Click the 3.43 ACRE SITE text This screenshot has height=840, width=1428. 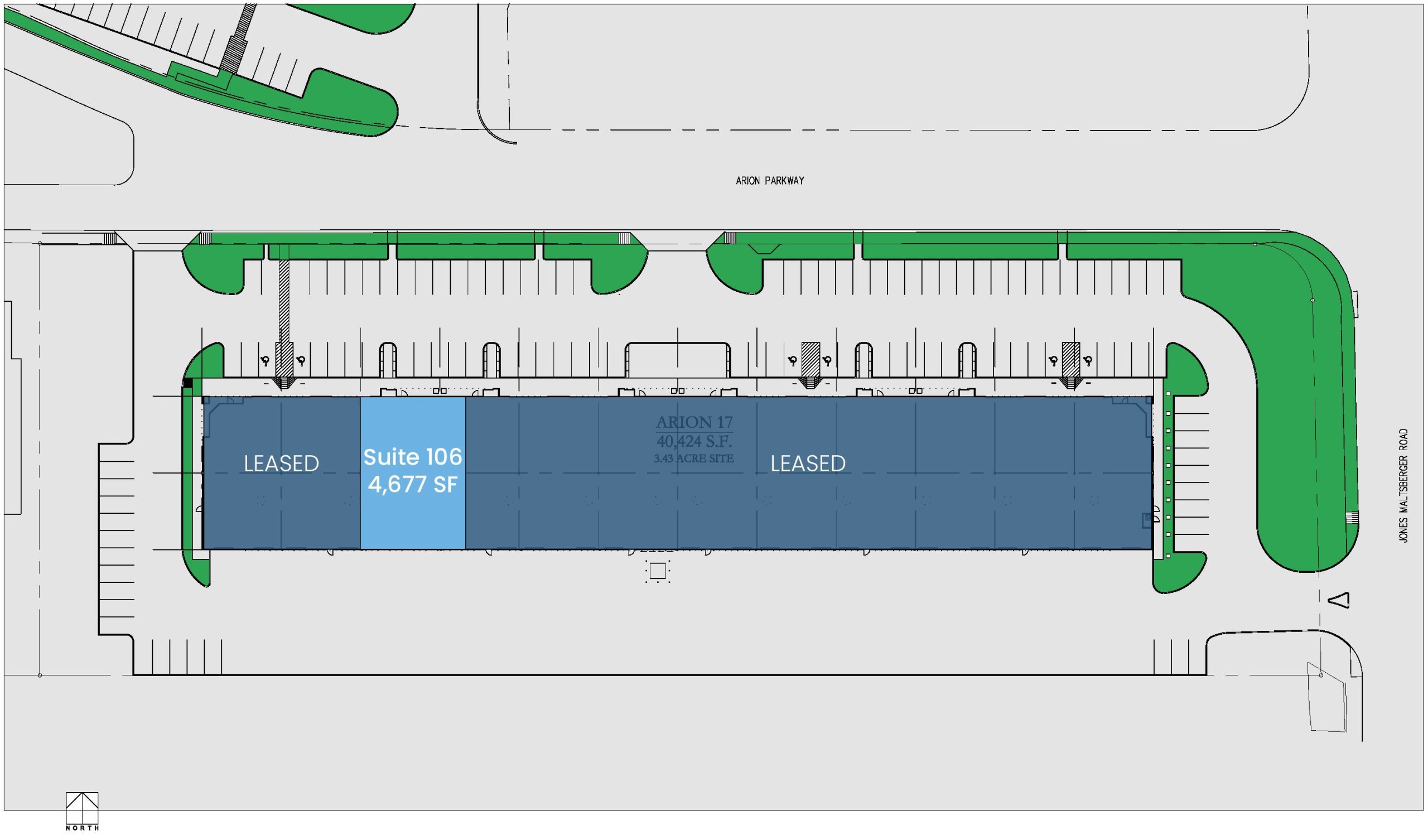click(x=694, y=458)
